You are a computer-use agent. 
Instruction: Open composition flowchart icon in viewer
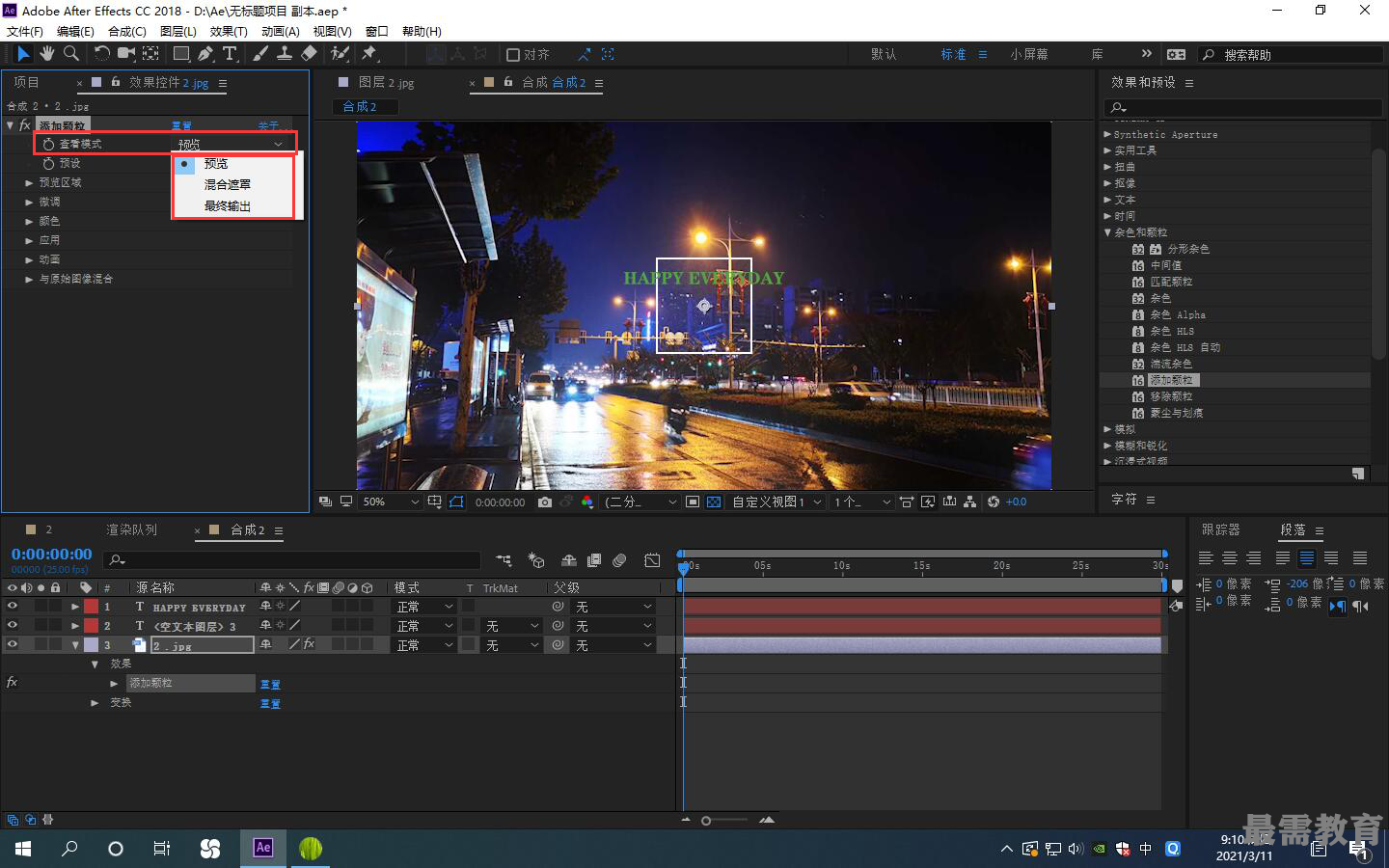tap(971, 502)
